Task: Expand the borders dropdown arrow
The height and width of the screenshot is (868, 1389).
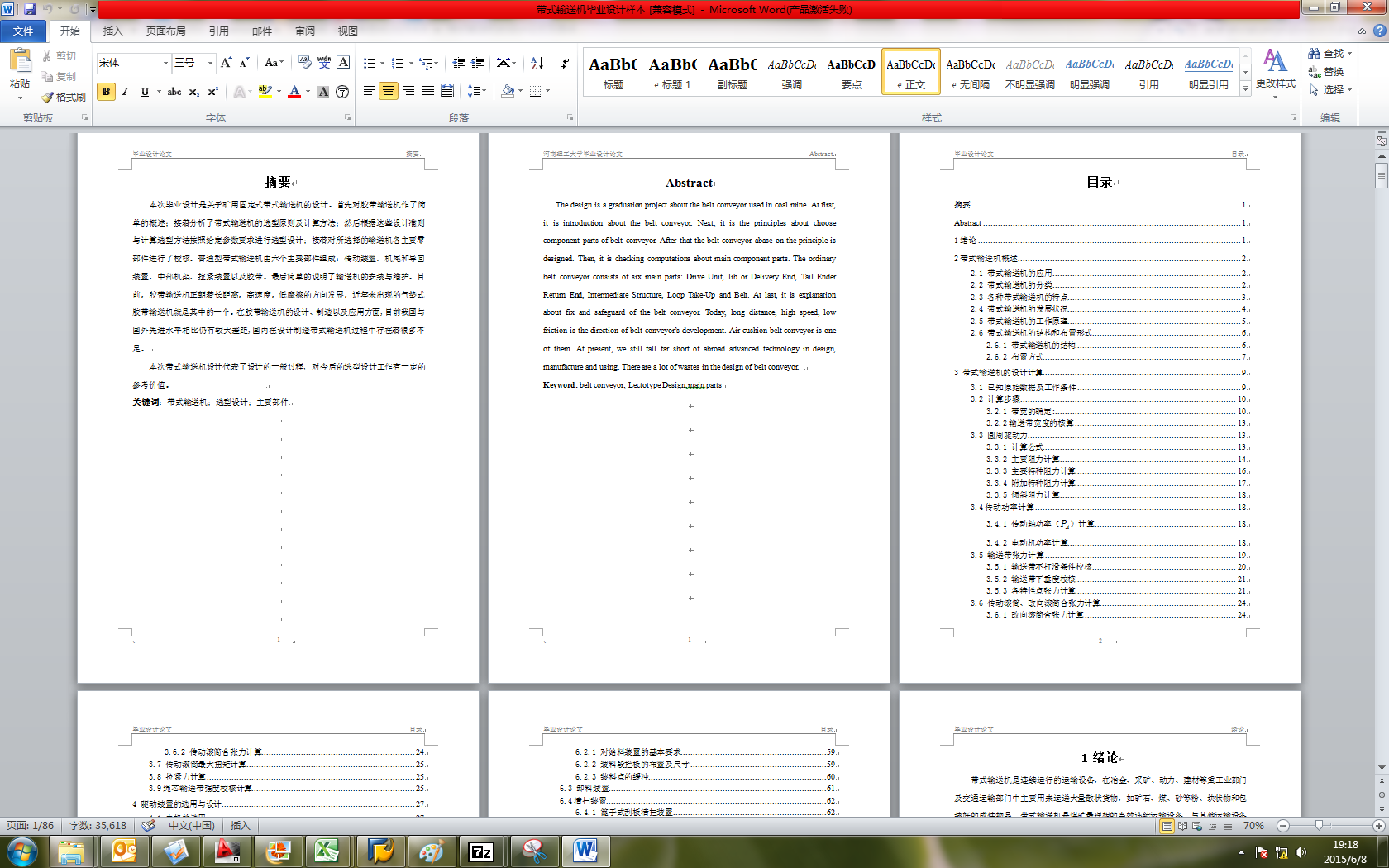Action: [547, 91]
